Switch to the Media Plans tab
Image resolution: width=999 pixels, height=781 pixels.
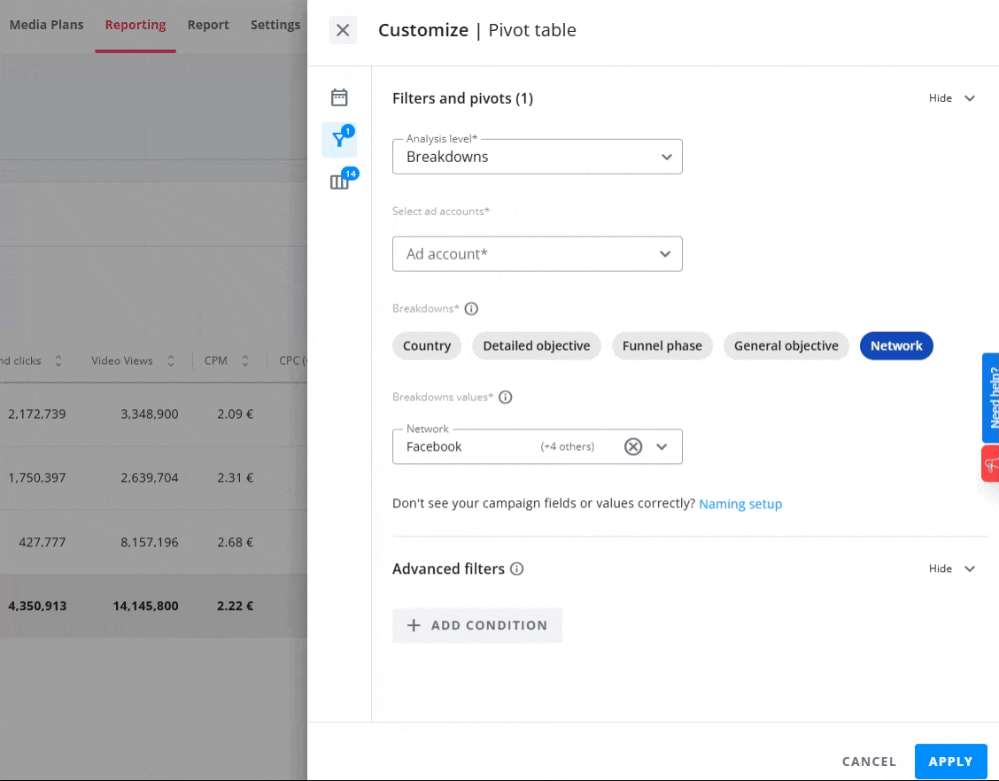pyautogui.click(x=47, y=25)
